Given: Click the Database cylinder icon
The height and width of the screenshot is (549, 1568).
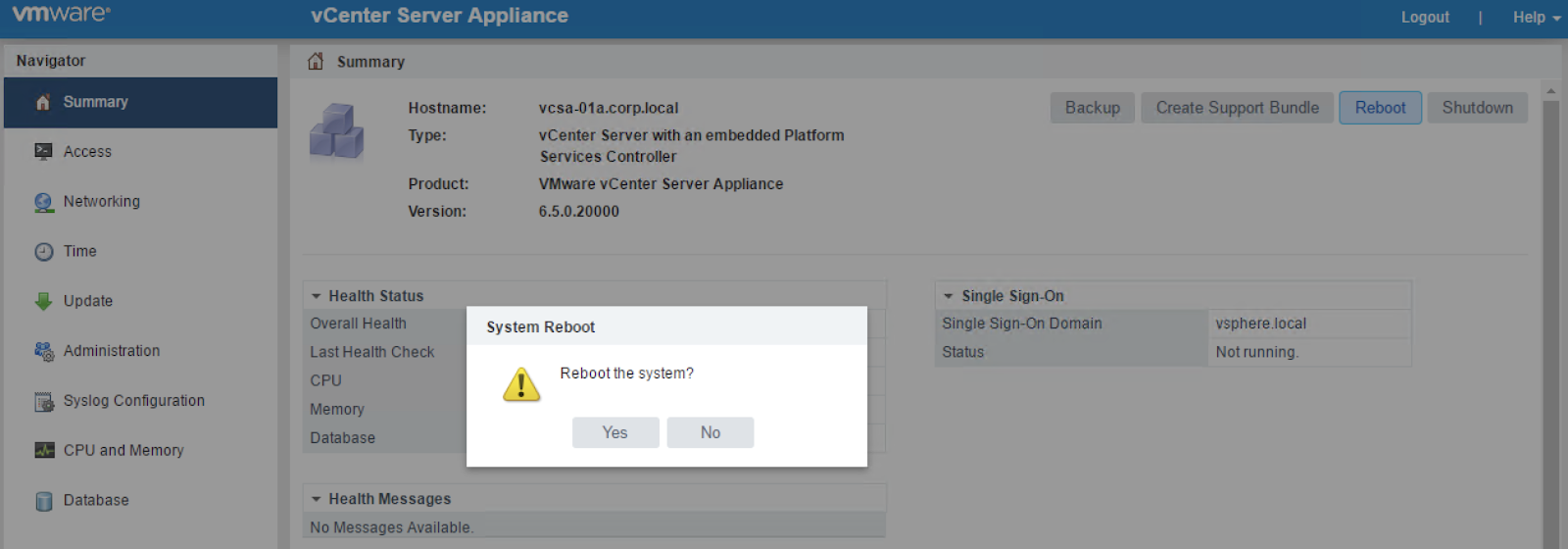Looking at the screenshot, I should 43,501.
